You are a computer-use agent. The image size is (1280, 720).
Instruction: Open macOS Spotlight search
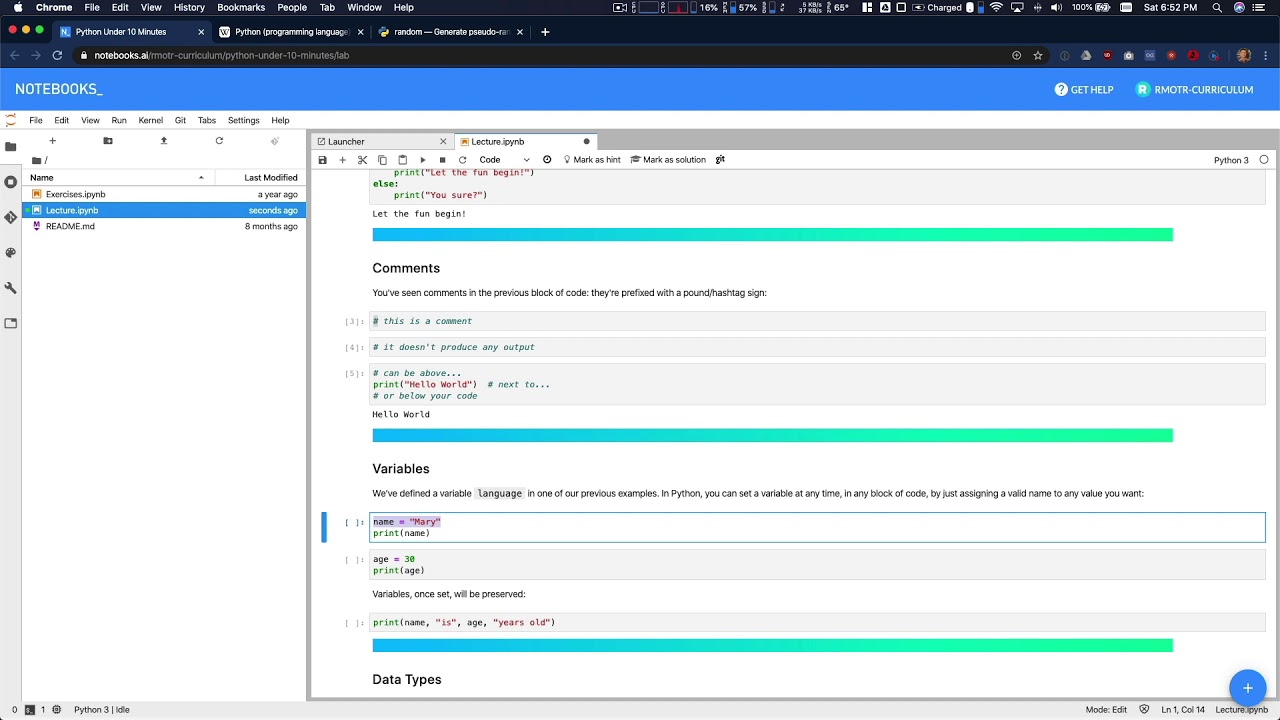point(1217,8)
